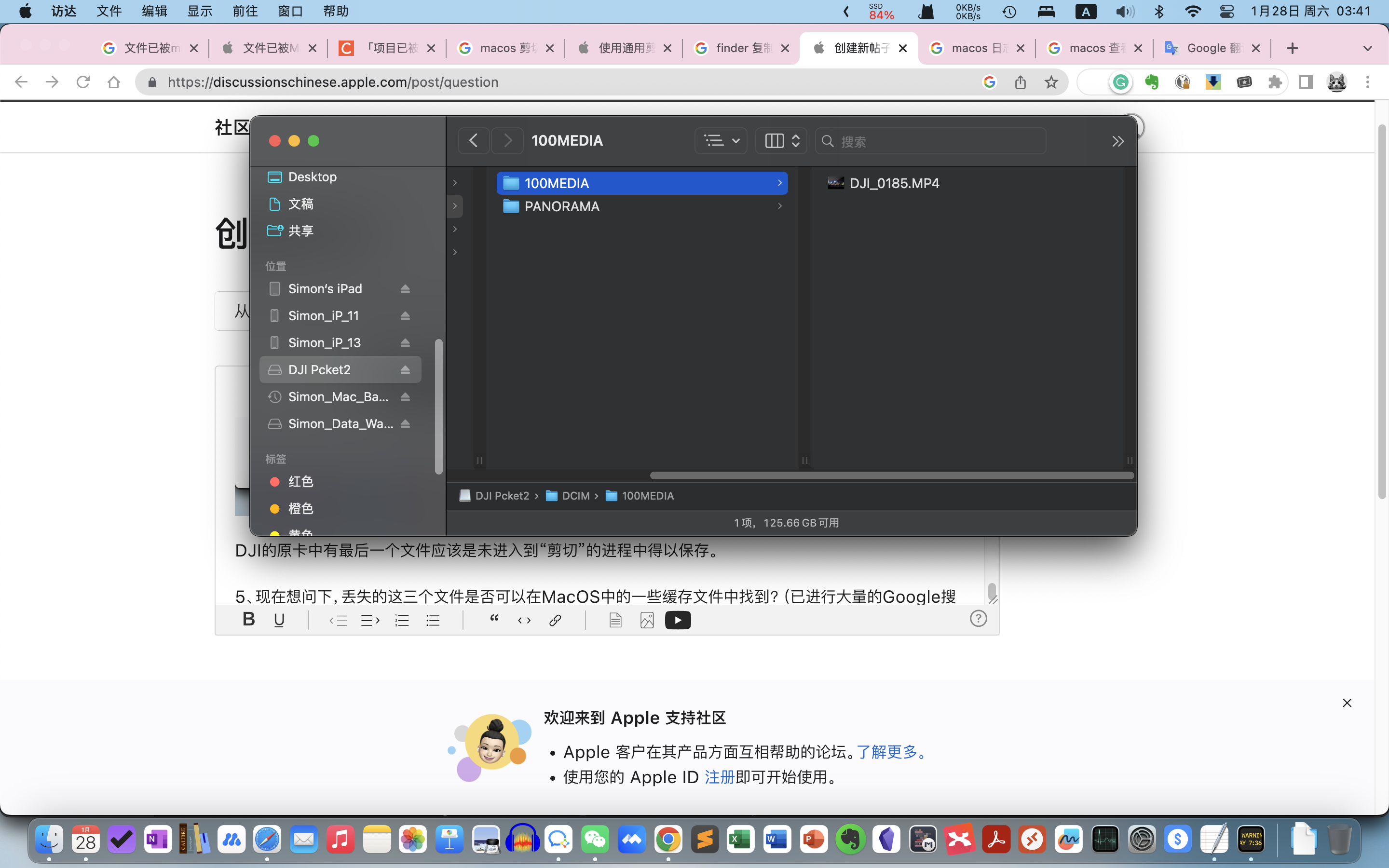Click the 了解更多 link
This screenshot has width=1389, height=868.
[x=887, y=751]
